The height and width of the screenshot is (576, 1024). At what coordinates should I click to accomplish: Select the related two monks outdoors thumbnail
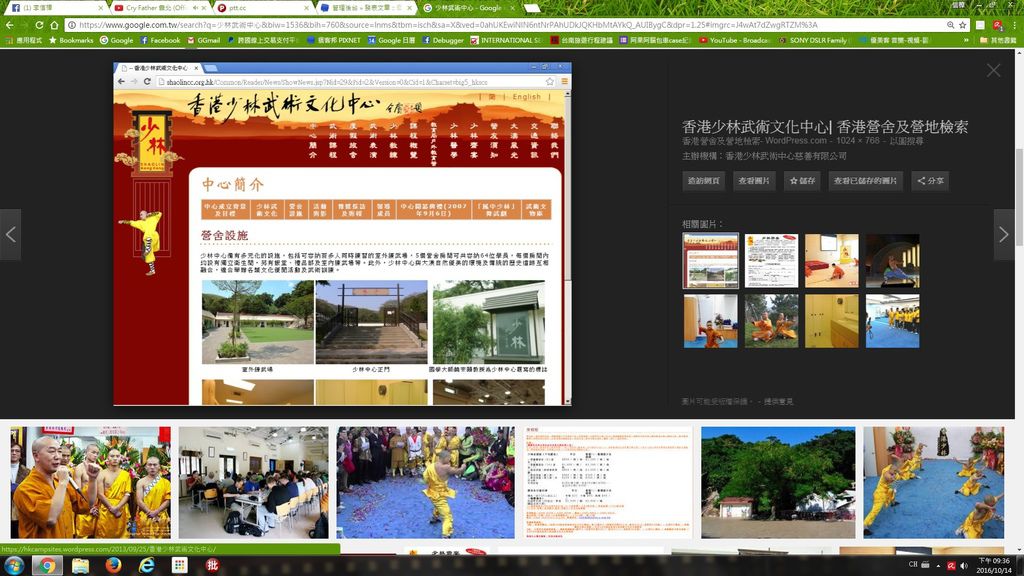(771, 321)
